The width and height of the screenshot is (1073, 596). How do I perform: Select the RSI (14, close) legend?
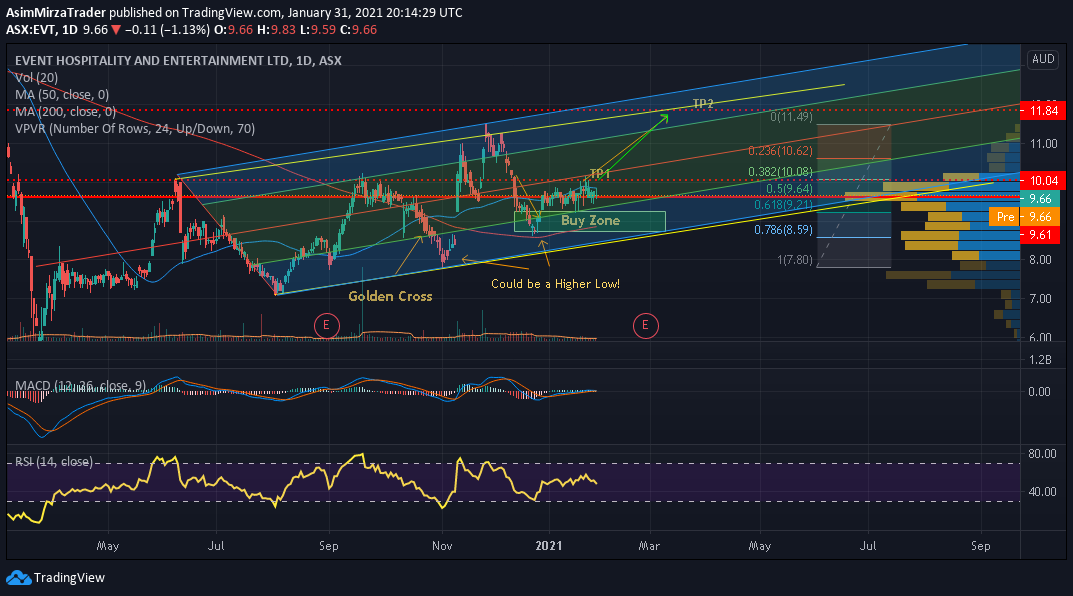[54, 462]
